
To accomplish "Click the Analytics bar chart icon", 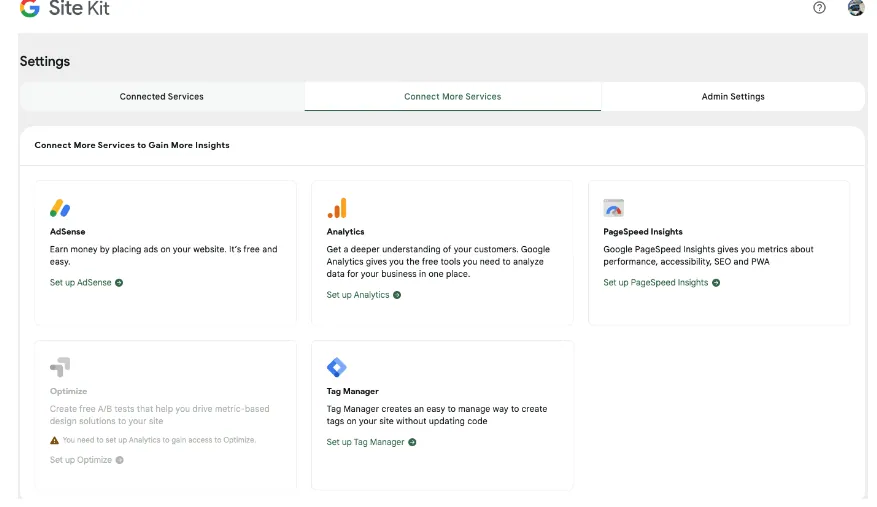I will click(x=337, y=208).
